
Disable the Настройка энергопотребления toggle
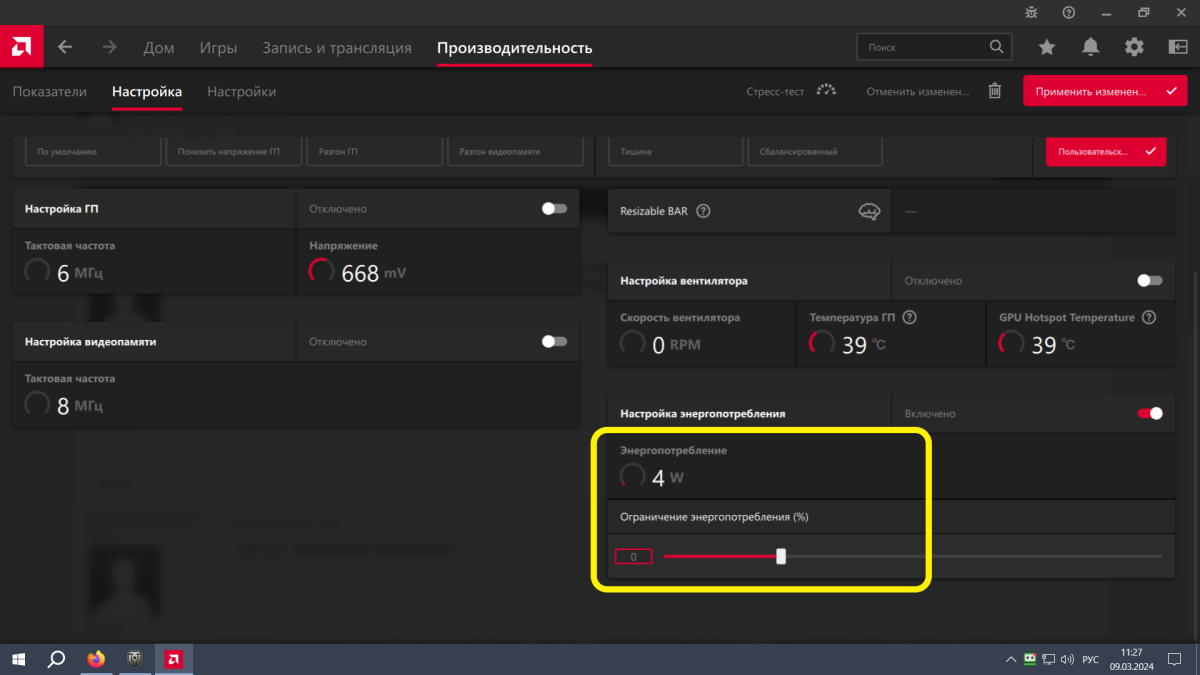1150,413
